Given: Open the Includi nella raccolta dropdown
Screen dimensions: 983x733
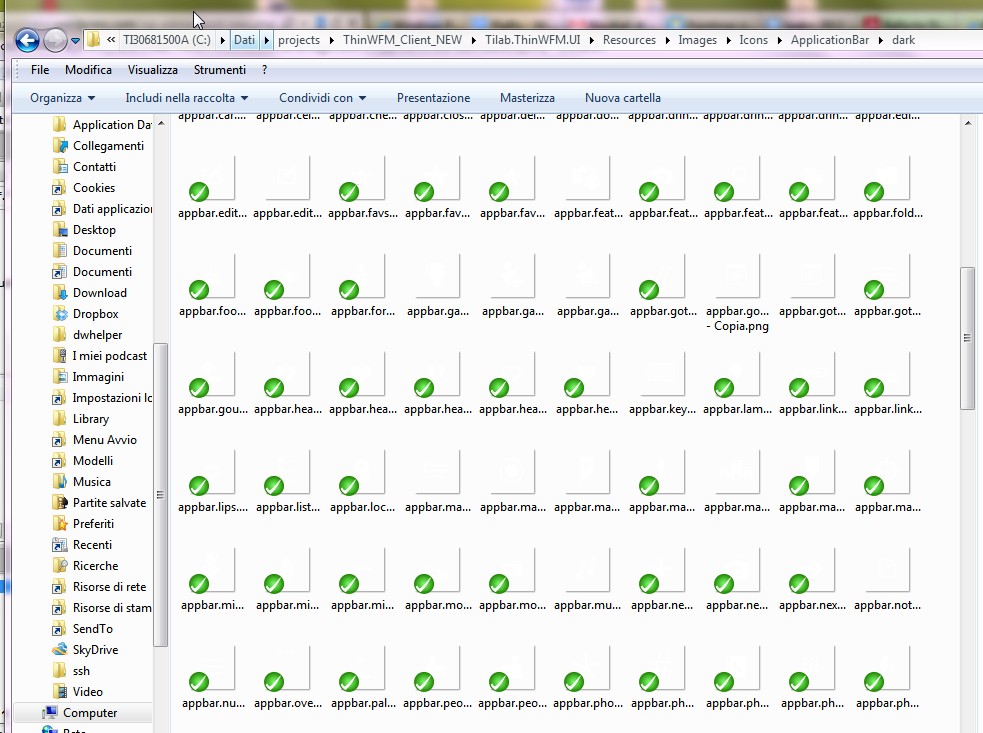Looking at the screenshot, I should coord(186,98).
